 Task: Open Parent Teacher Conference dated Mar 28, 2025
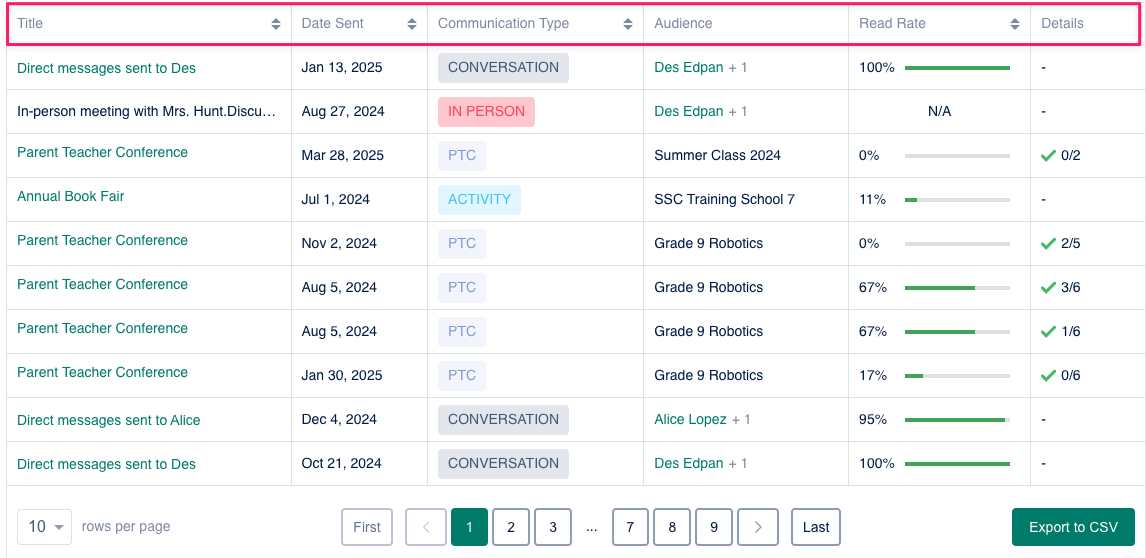[x=102, y=152]
